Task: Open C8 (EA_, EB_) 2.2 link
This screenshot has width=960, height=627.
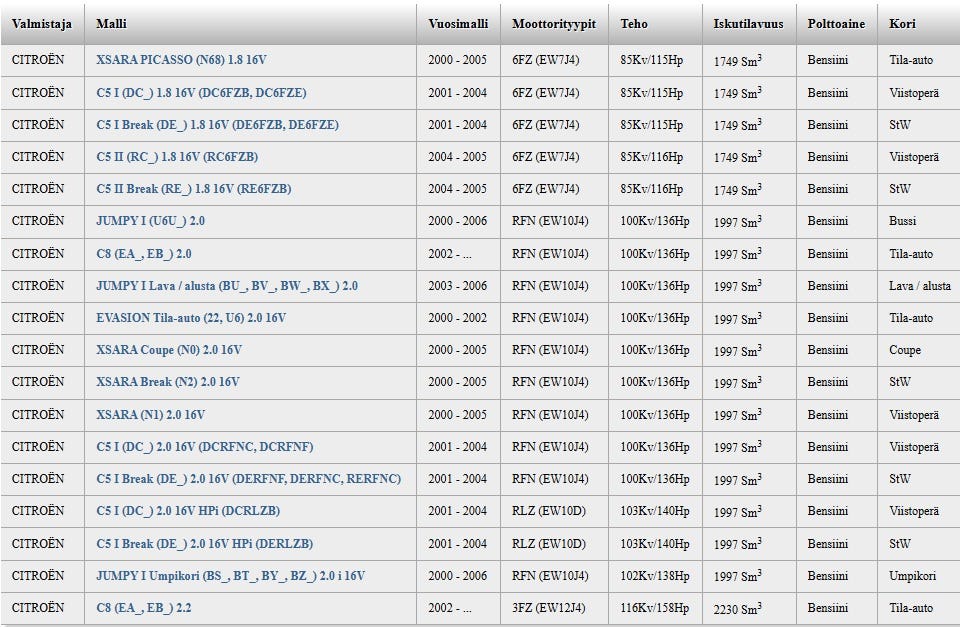Action: pyautogui.click(x=144, y=608)
